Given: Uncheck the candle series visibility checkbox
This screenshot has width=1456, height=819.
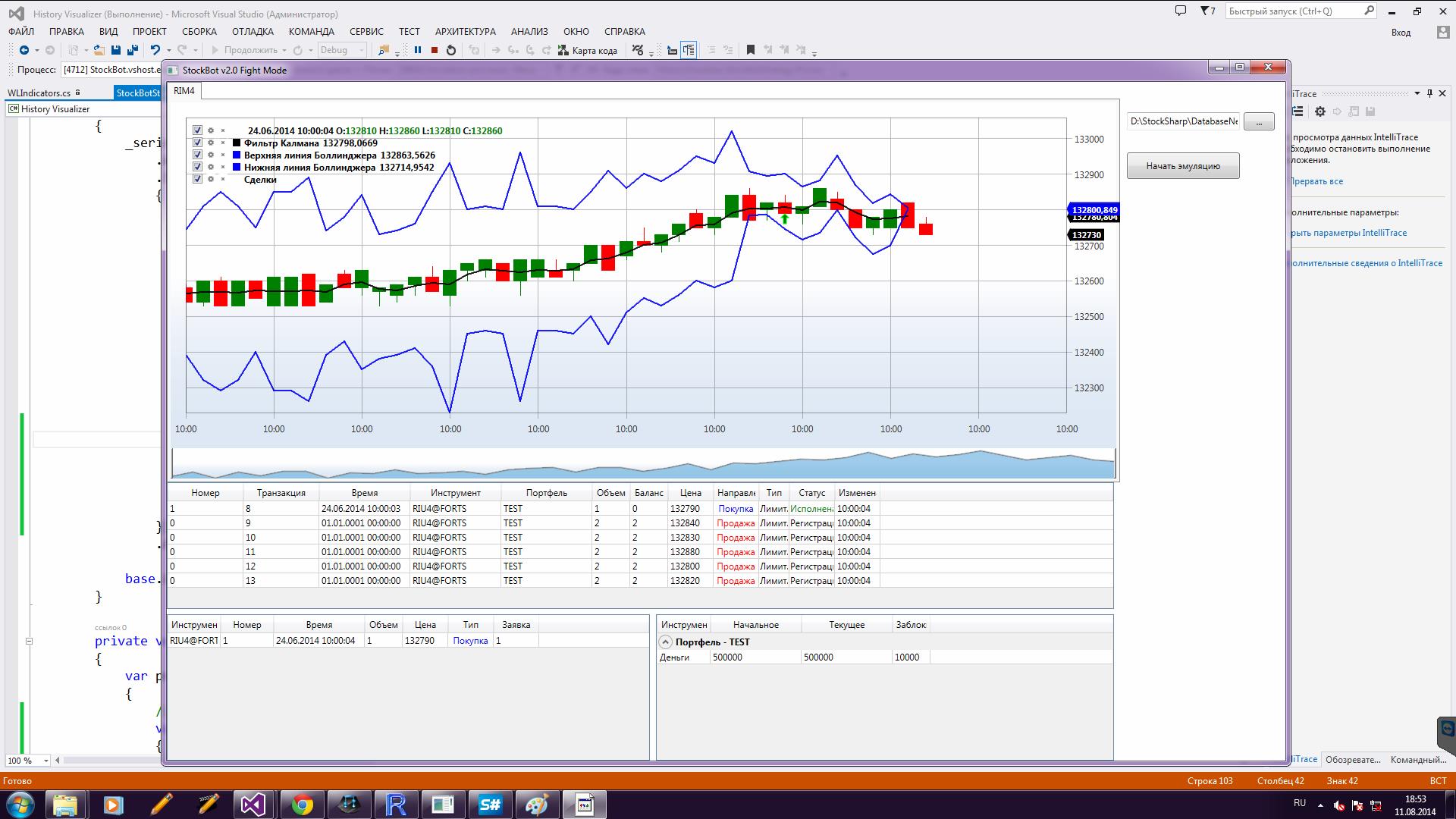Looking at the screenshot, I should pos(197,130).
